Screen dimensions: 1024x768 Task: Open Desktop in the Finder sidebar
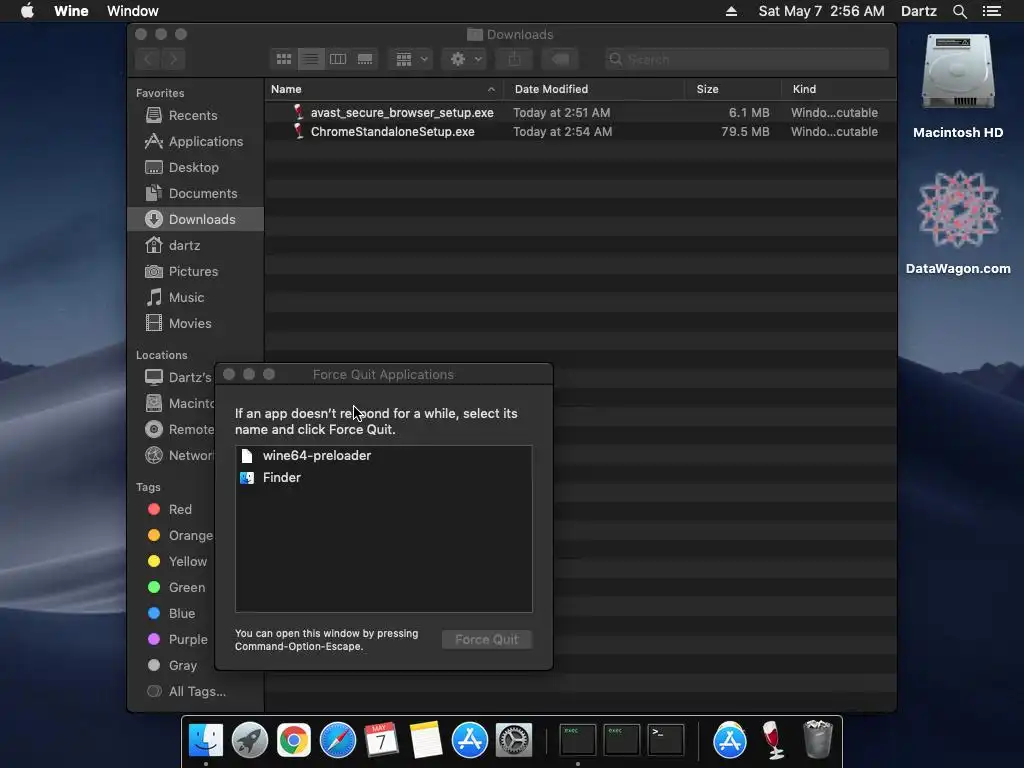click(x=193, y=167)
